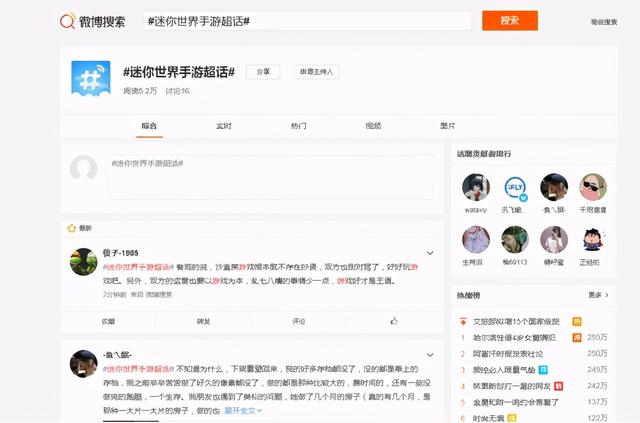Switch to the 图片 tab

point(448,126)
